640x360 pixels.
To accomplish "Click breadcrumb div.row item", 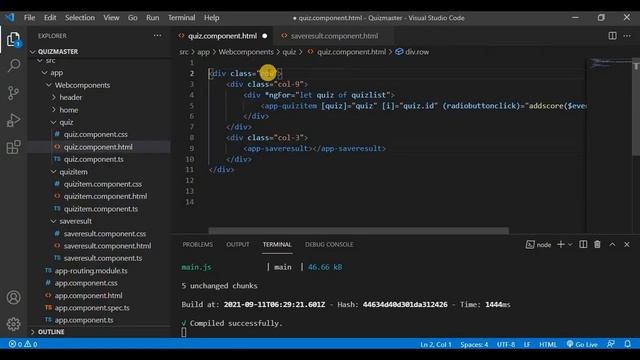I will tap(412, 52).
